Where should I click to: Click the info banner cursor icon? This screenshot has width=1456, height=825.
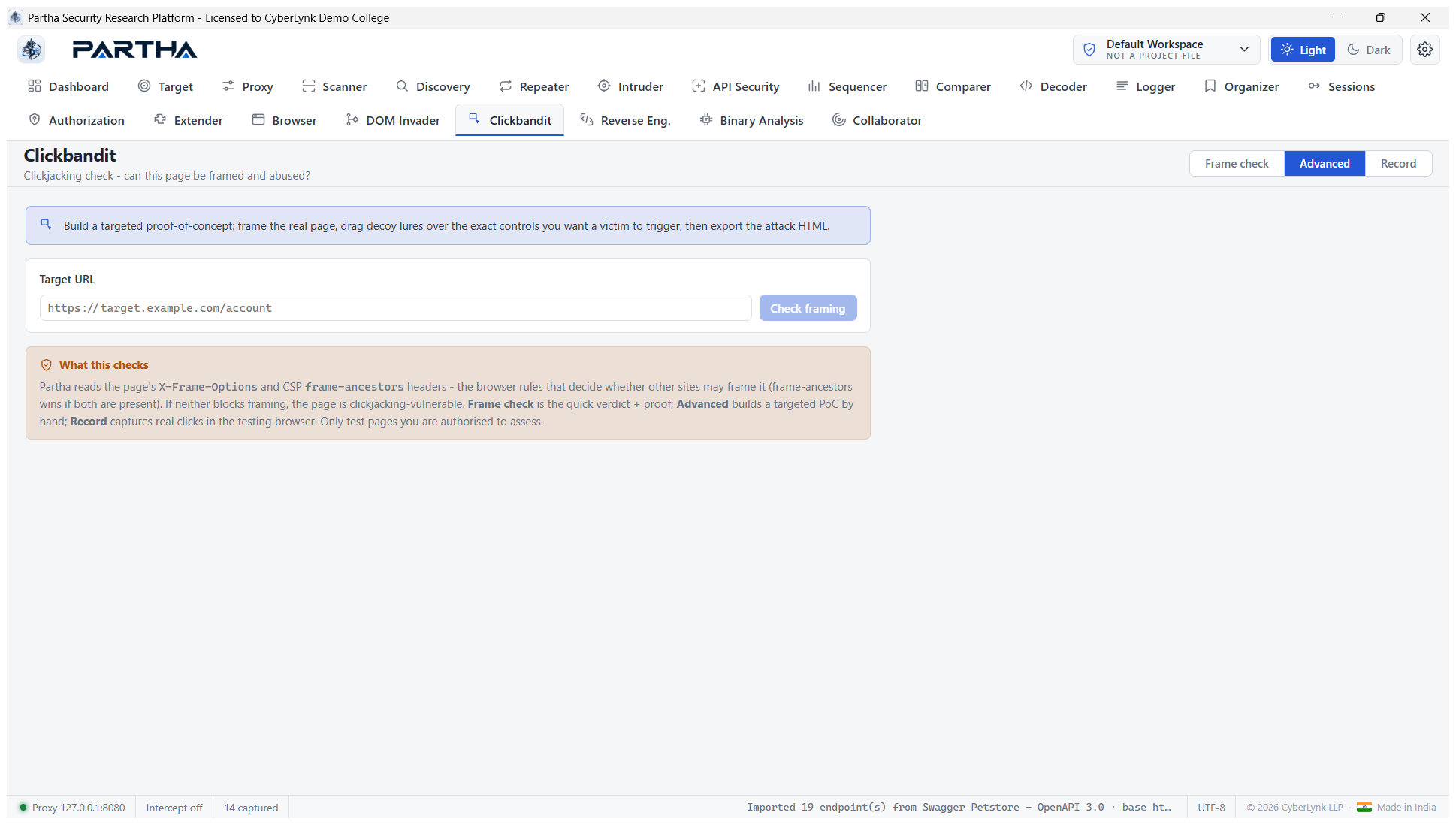tap(46, 225)
